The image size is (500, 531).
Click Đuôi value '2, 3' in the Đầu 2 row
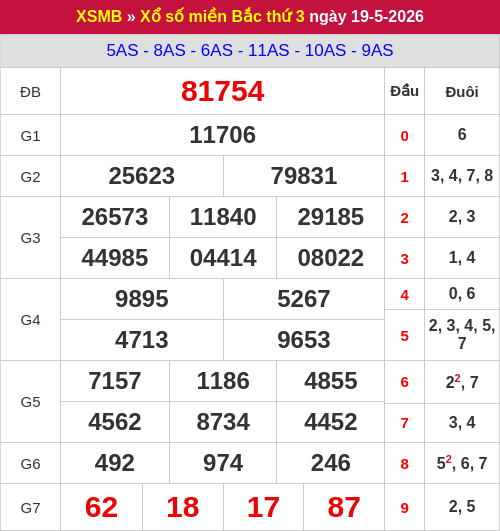tap(462, 217)
